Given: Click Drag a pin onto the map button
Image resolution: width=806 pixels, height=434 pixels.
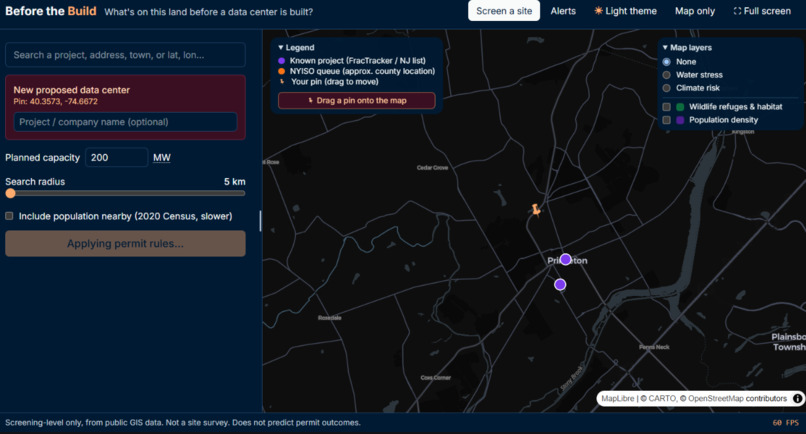Looking at the screenshot, I should coord(357,100).
